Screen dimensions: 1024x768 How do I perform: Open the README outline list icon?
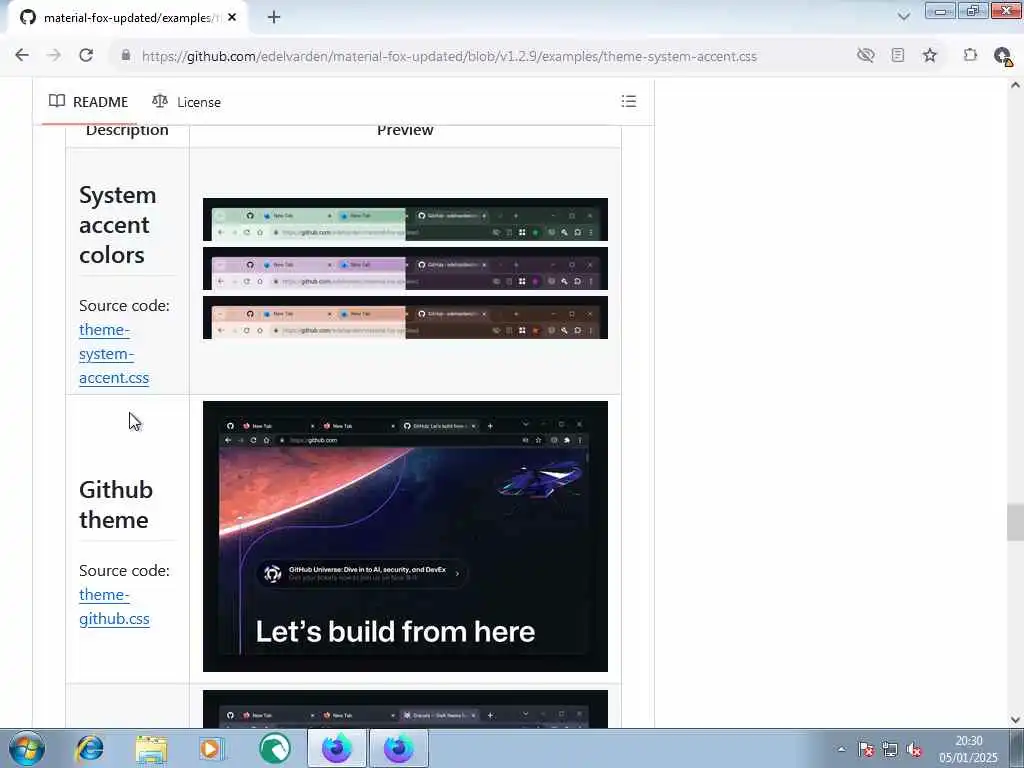coord(628,101)
